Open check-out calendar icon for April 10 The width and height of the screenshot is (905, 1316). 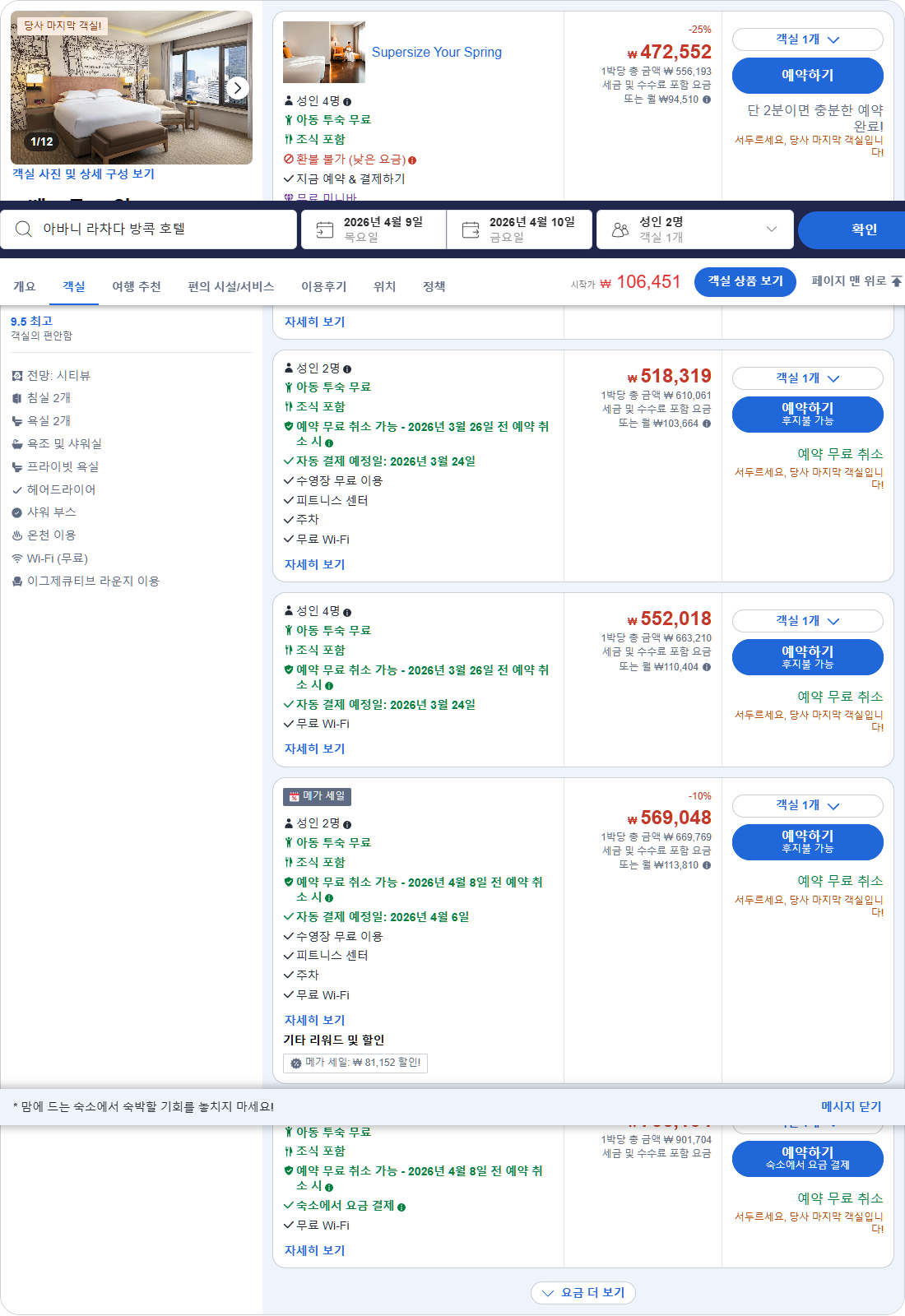pos(471,229)
